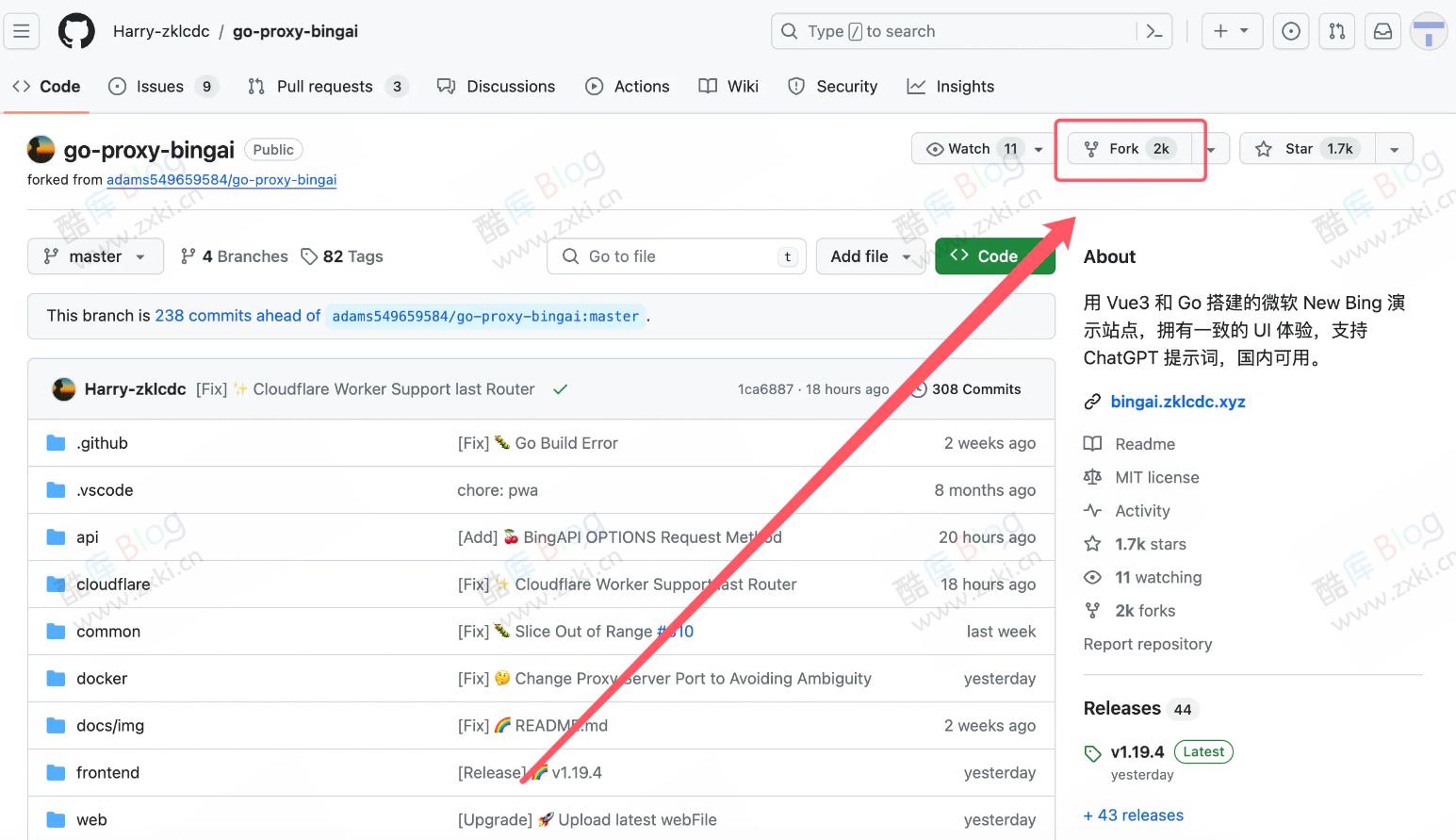Open the global navigation hamburger menu
1456x840 pixels.
point(21,30)
